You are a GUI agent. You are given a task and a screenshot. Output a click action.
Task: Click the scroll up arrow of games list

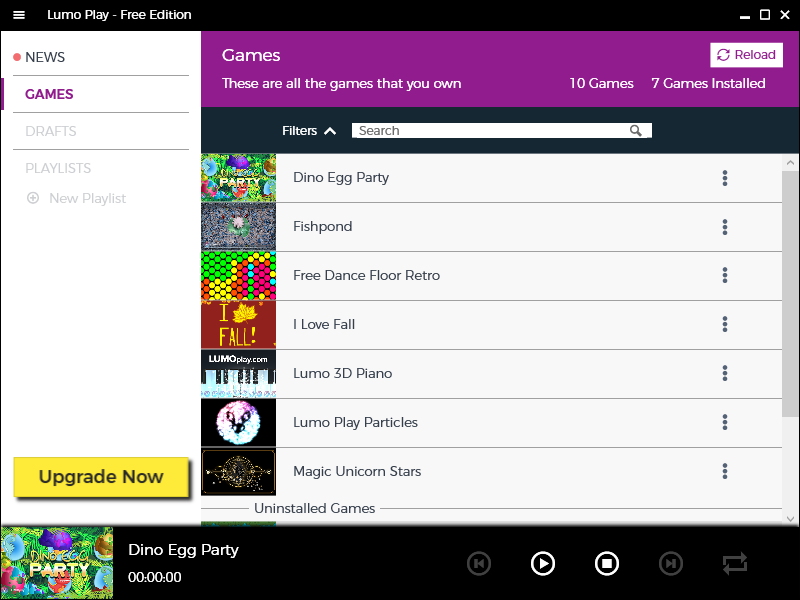[x=790, y=163]
